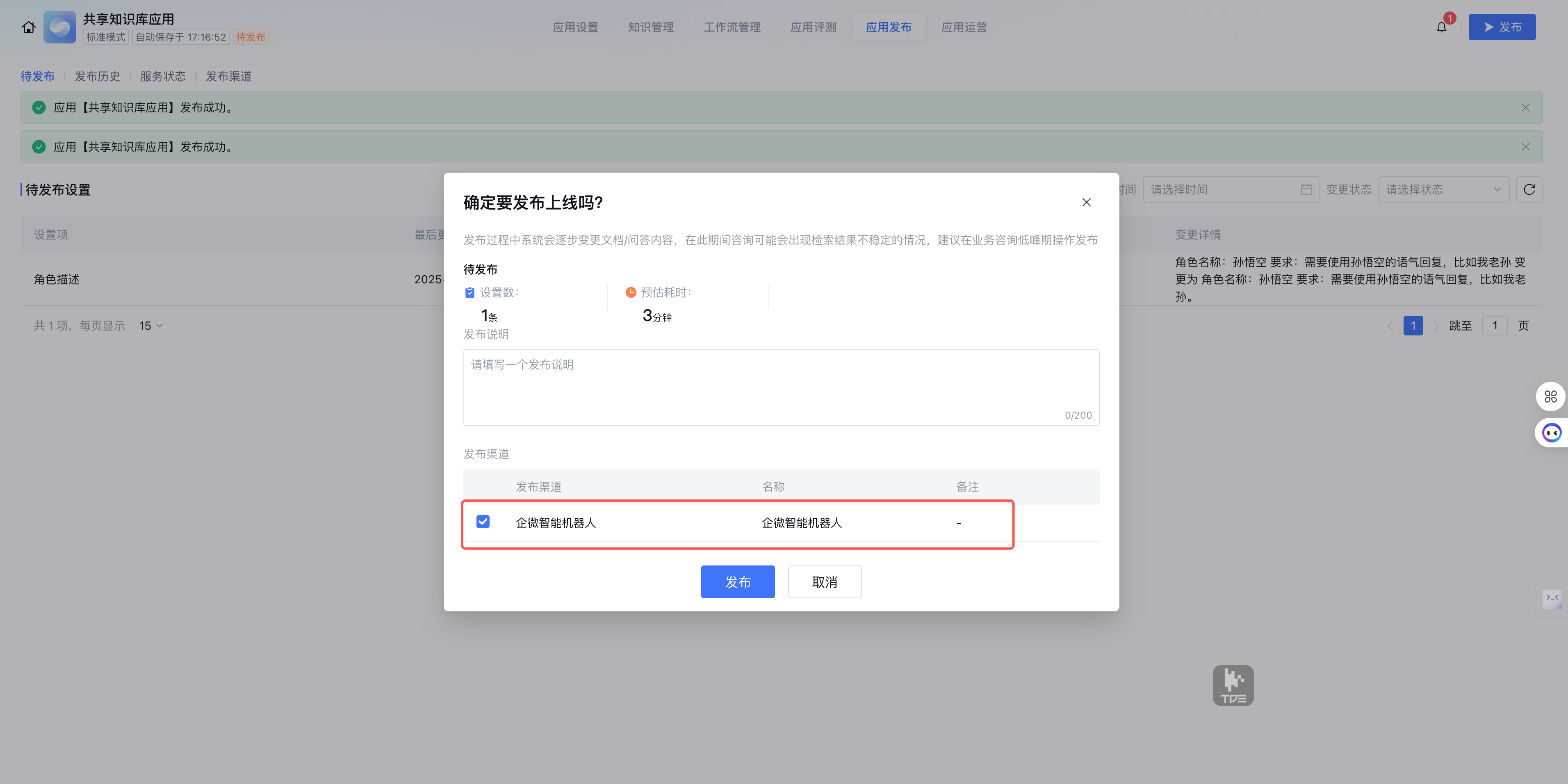Open the robot assistant floating icon

(1552, 433)
